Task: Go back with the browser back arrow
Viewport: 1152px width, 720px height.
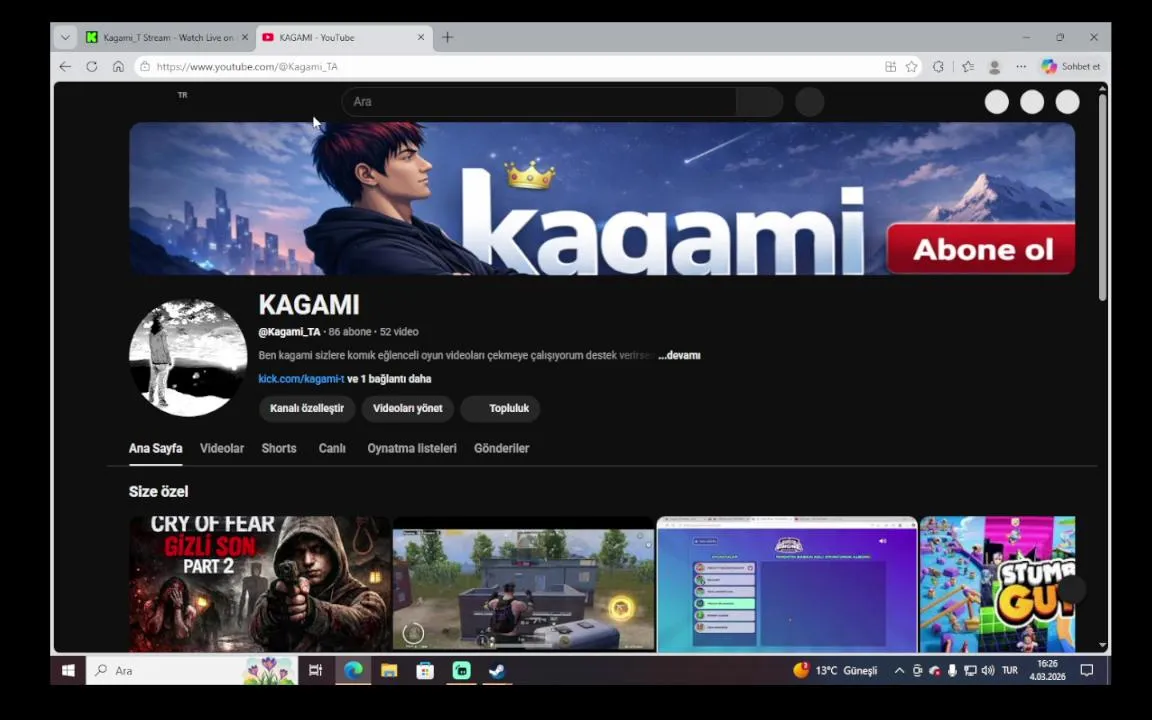Action: (65, 67)
